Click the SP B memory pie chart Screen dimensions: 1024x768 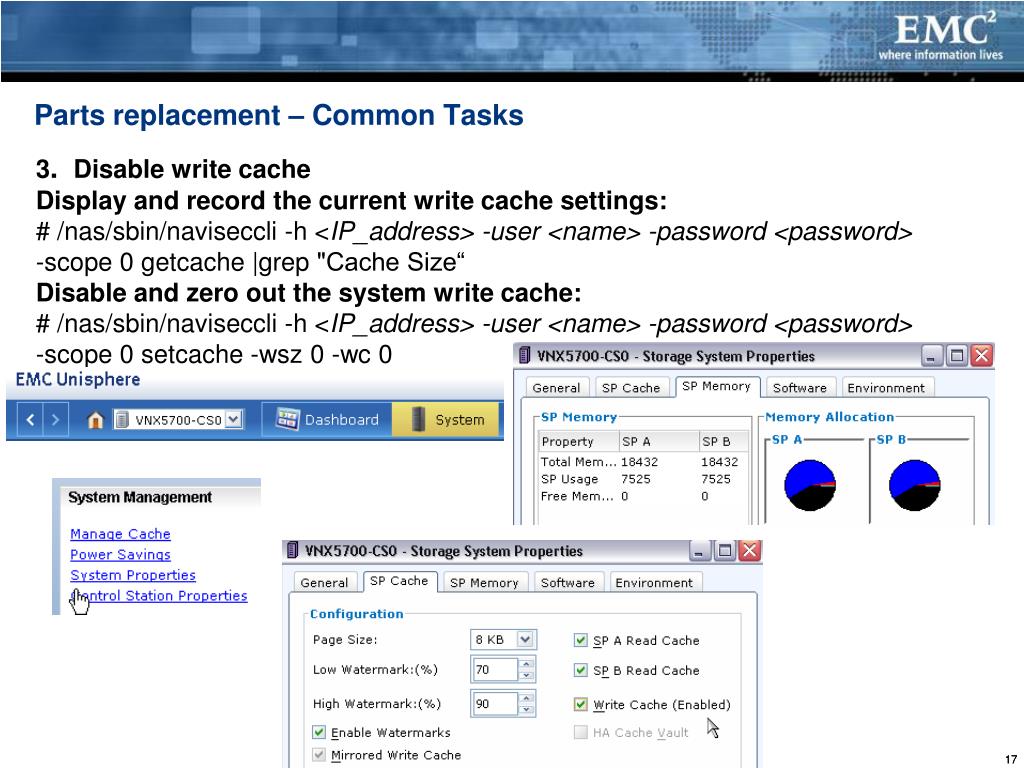[914, 485]
